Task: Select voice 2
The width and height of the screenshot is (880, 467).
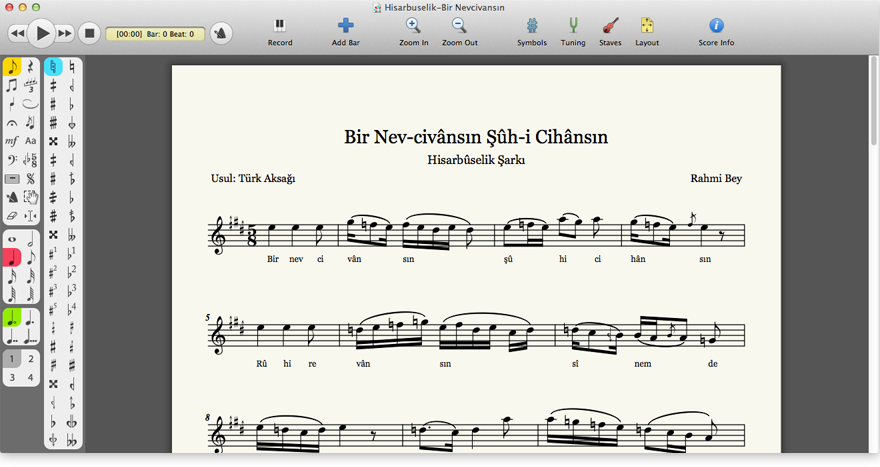Action: point(30,359)
